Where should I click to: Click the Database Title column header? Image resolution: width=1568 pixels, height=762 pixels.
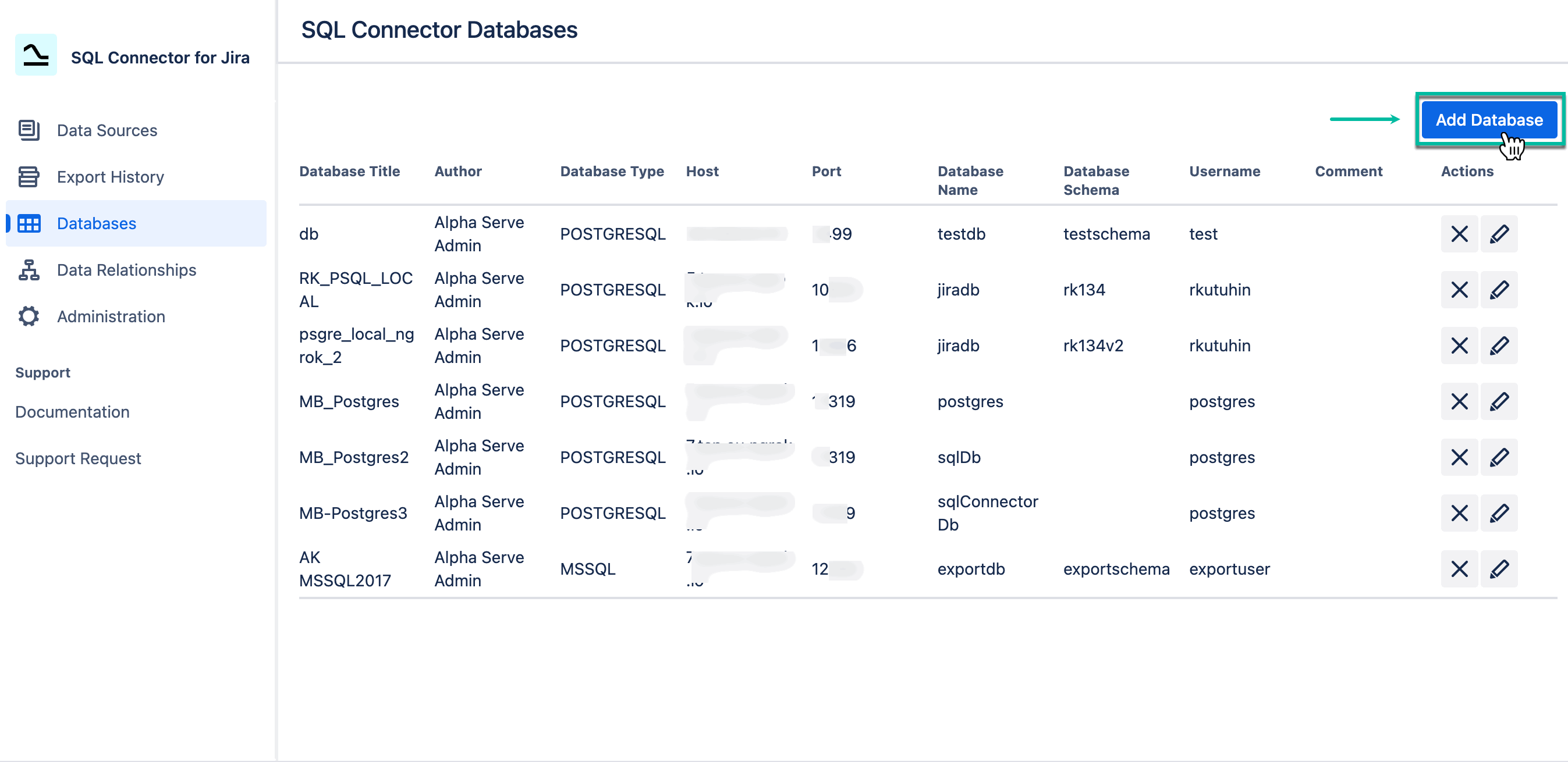349,171
